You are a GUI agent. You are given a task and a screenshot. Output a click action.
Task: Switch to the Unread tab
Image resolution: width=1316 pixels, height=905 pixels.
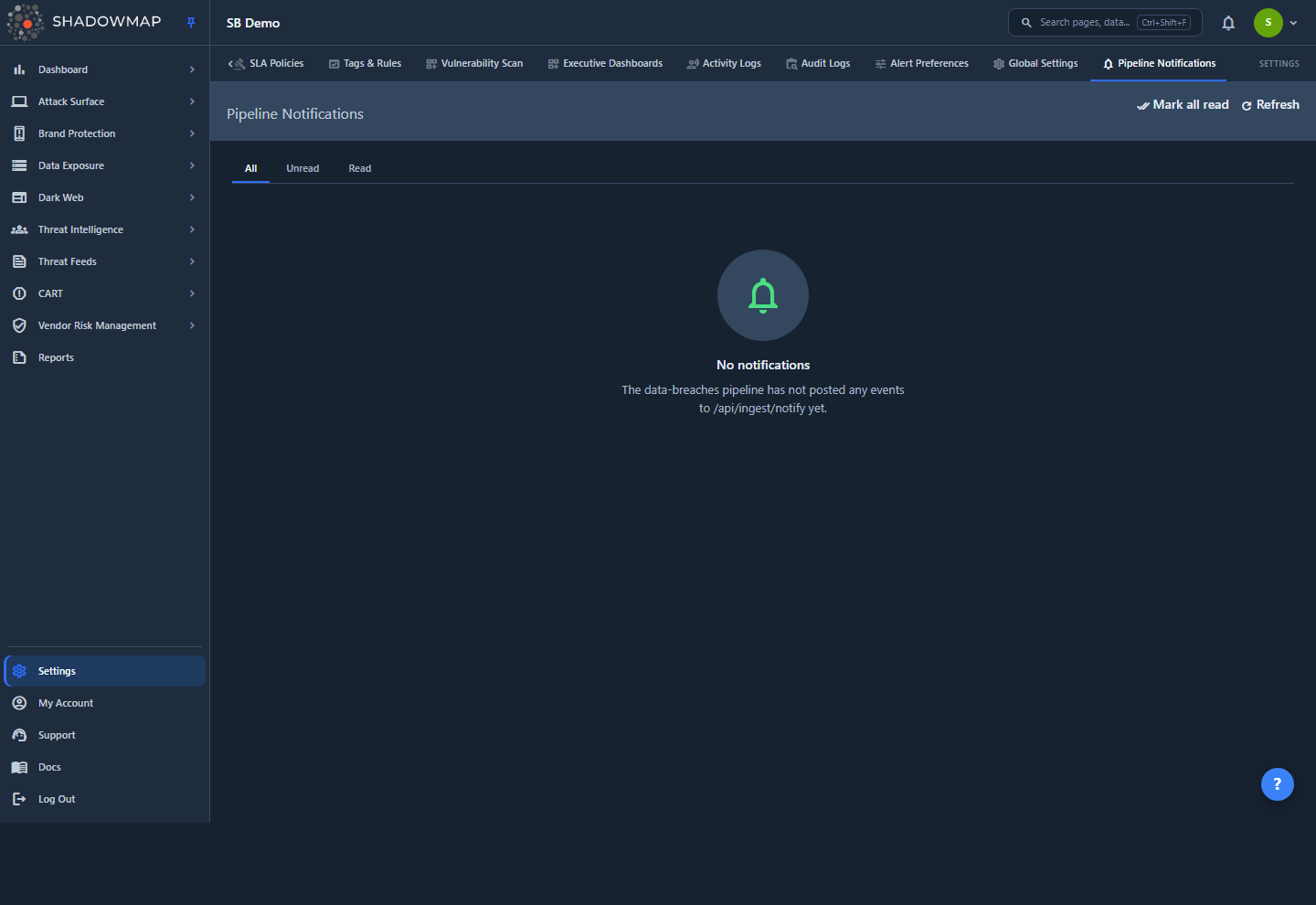click(x=302, y=168)
